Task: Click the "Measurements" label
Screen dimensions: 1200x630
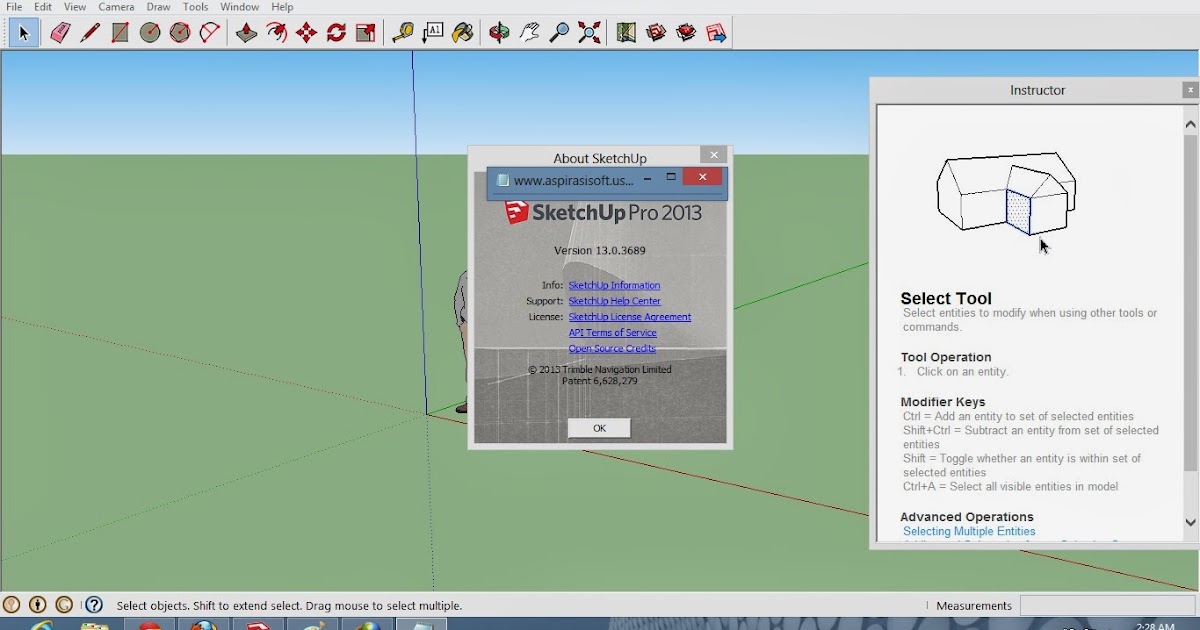Action: (x=974, y=606)
